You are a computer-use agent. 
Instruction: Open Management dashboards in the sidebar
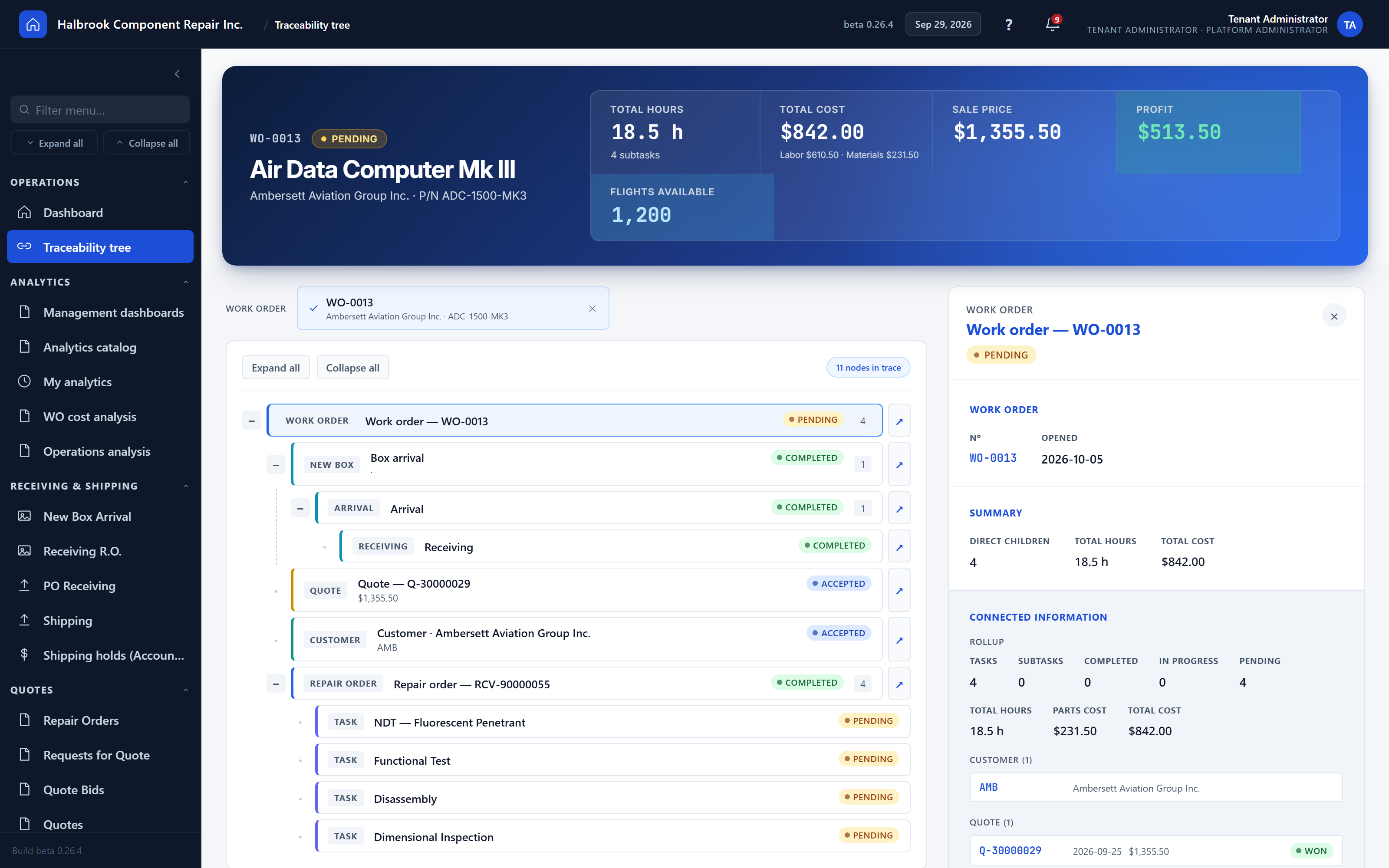[100, 312]
